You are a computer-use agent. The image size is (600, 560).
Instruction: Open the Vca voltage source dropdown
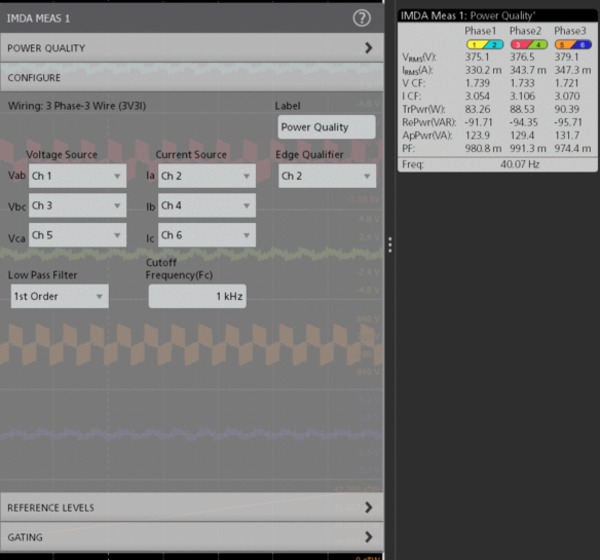(77, 235)
